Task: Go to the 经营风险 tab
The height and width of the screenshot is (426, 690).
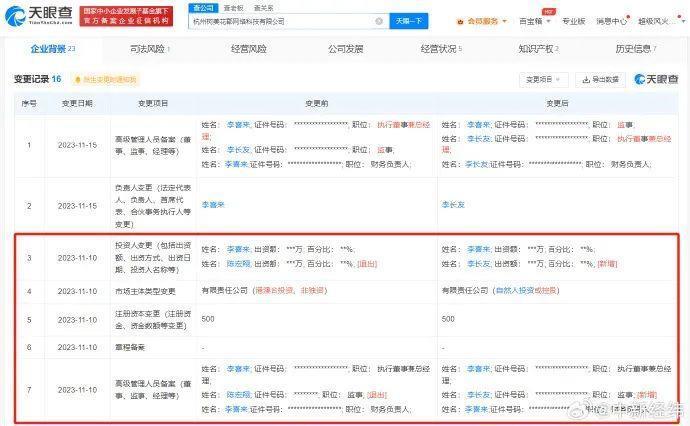Action: tap(249, 49)
